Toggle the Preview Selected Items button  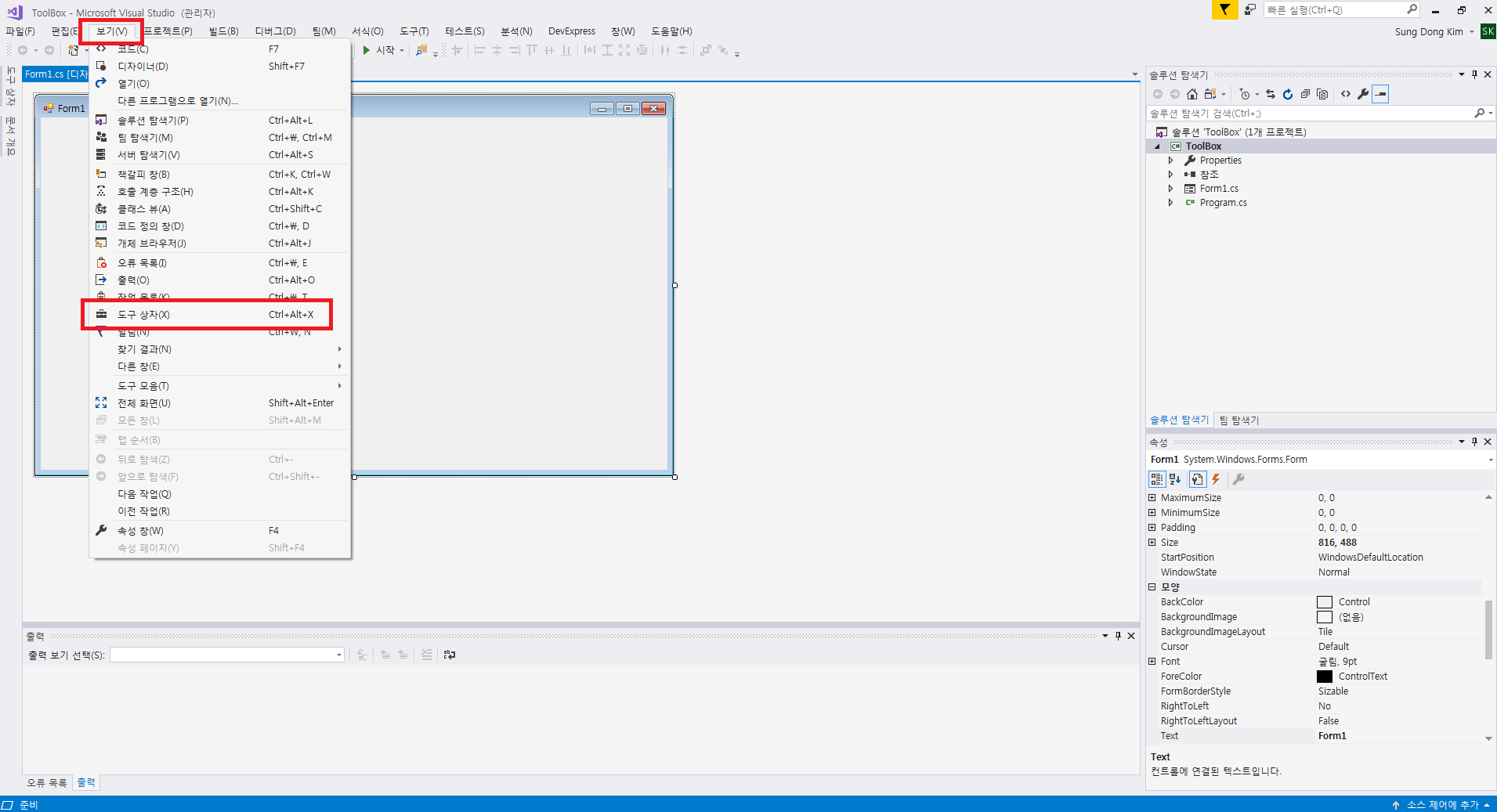click(1380, 94)
